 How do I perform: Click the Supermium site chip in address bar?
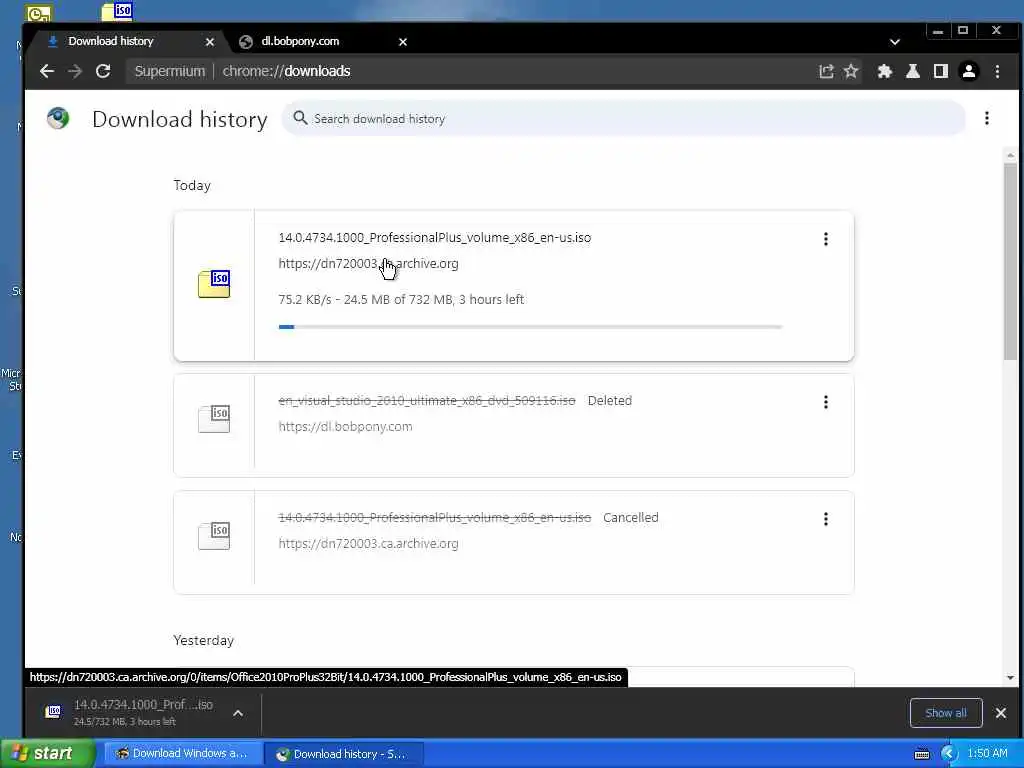pos(170,71)
